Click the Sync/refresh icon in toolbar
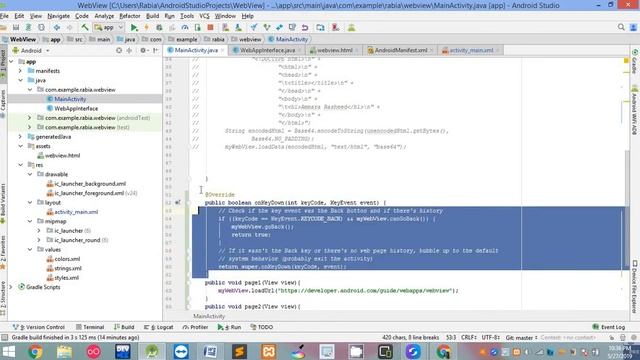Viewport: 640px width, 360px height. (x=41, y=27)
